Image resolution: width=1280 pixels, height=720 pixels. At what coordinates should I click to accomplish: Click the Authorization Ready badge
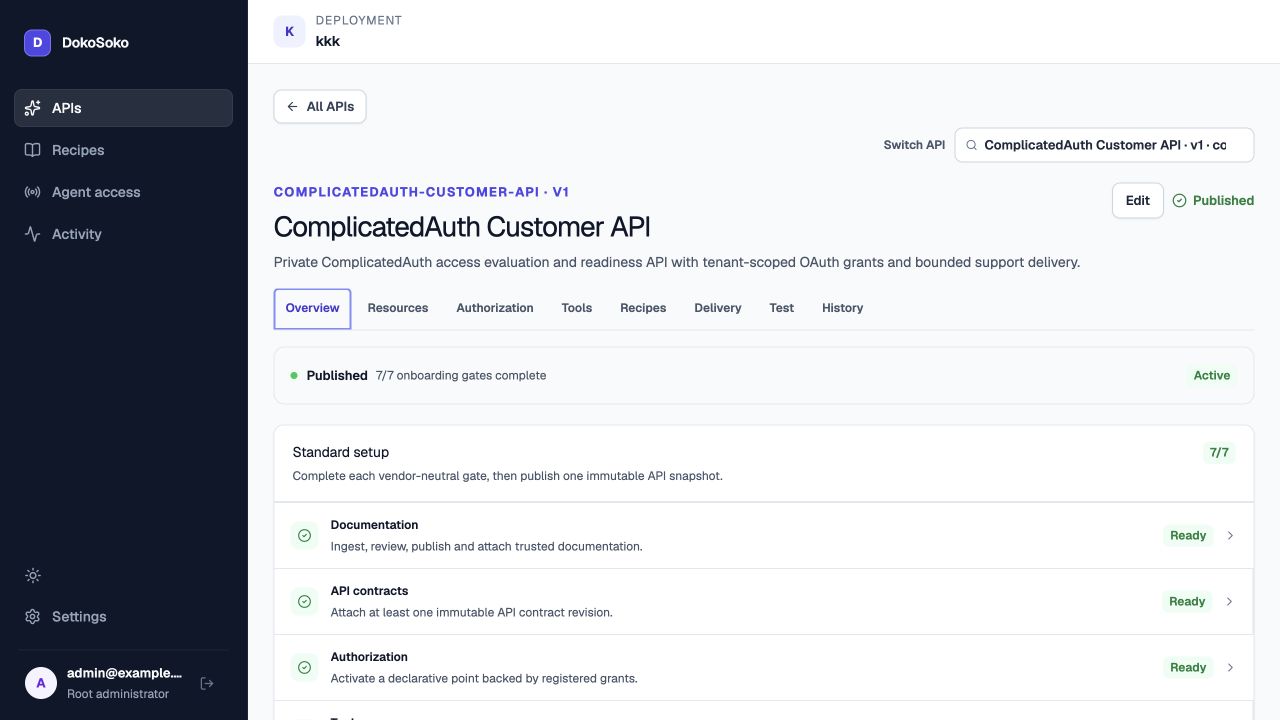(x=1188, y=667)
